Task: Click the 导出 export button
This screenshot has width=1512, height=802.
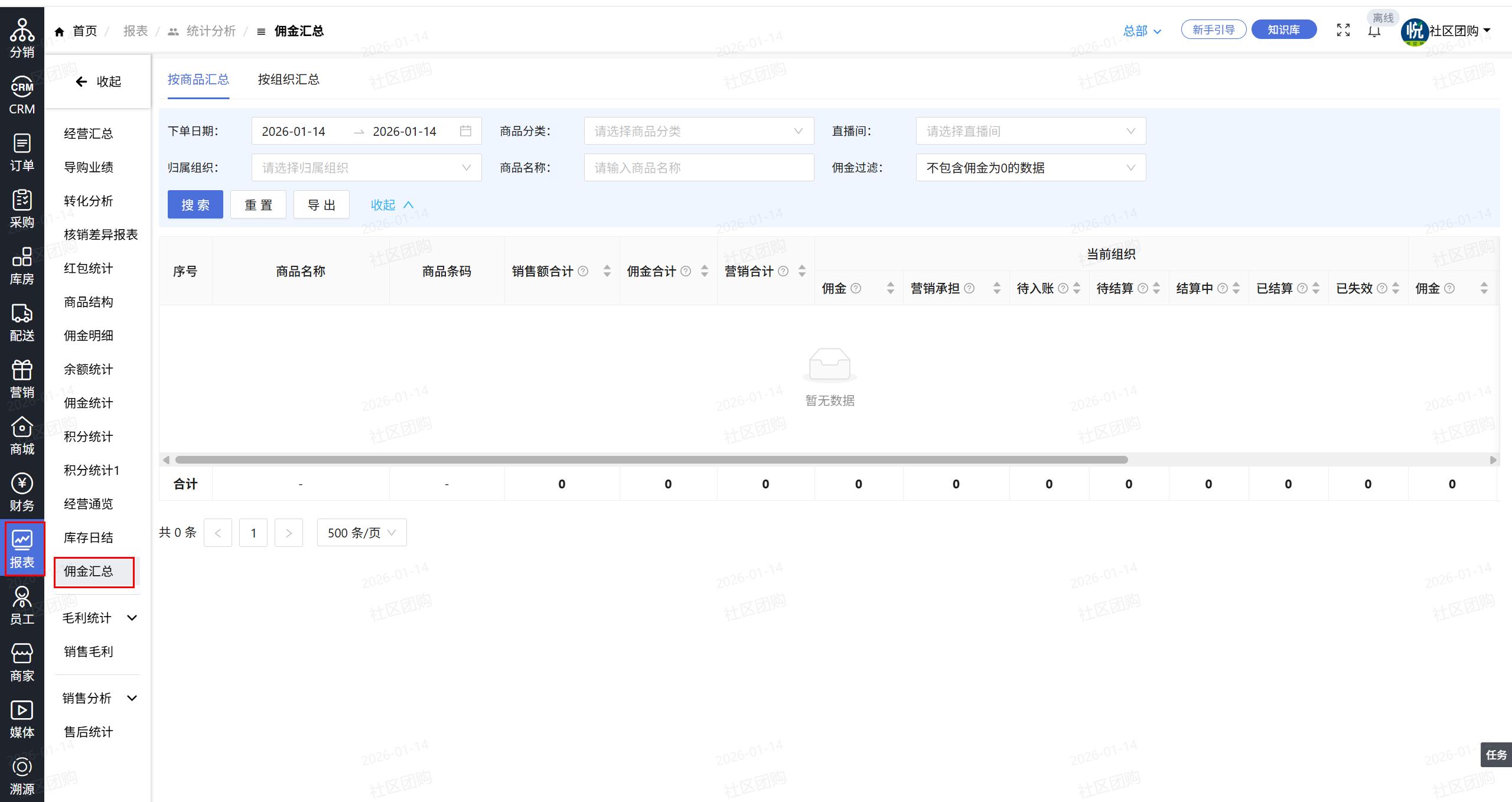Action: (321, 205)
